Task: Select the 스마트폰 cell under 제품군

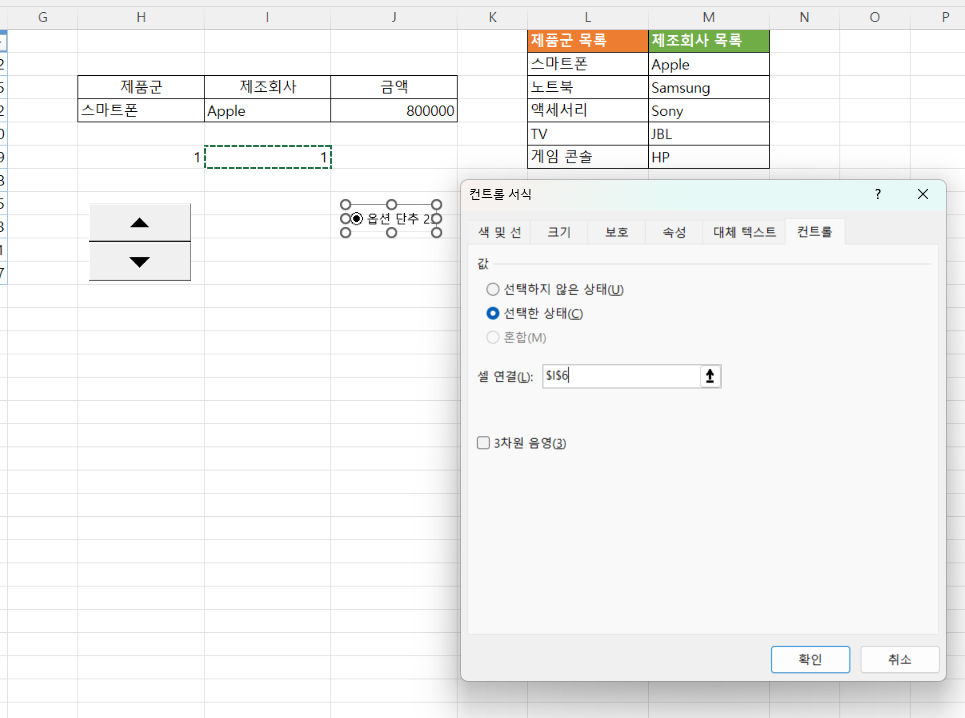Action: pyautogui.click(x=141, y=111)
